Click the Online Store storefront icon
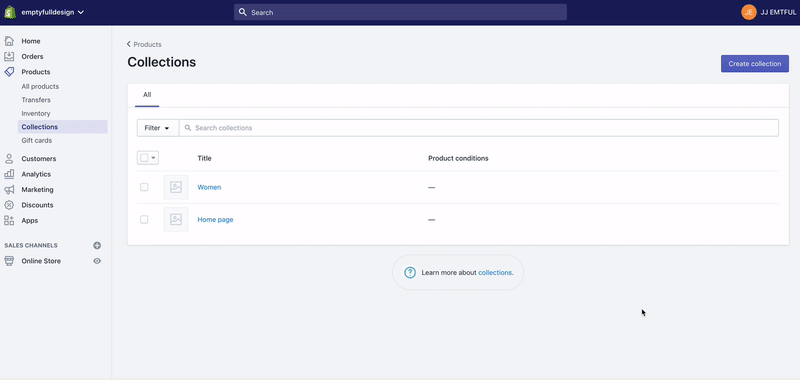 point(9,261)
